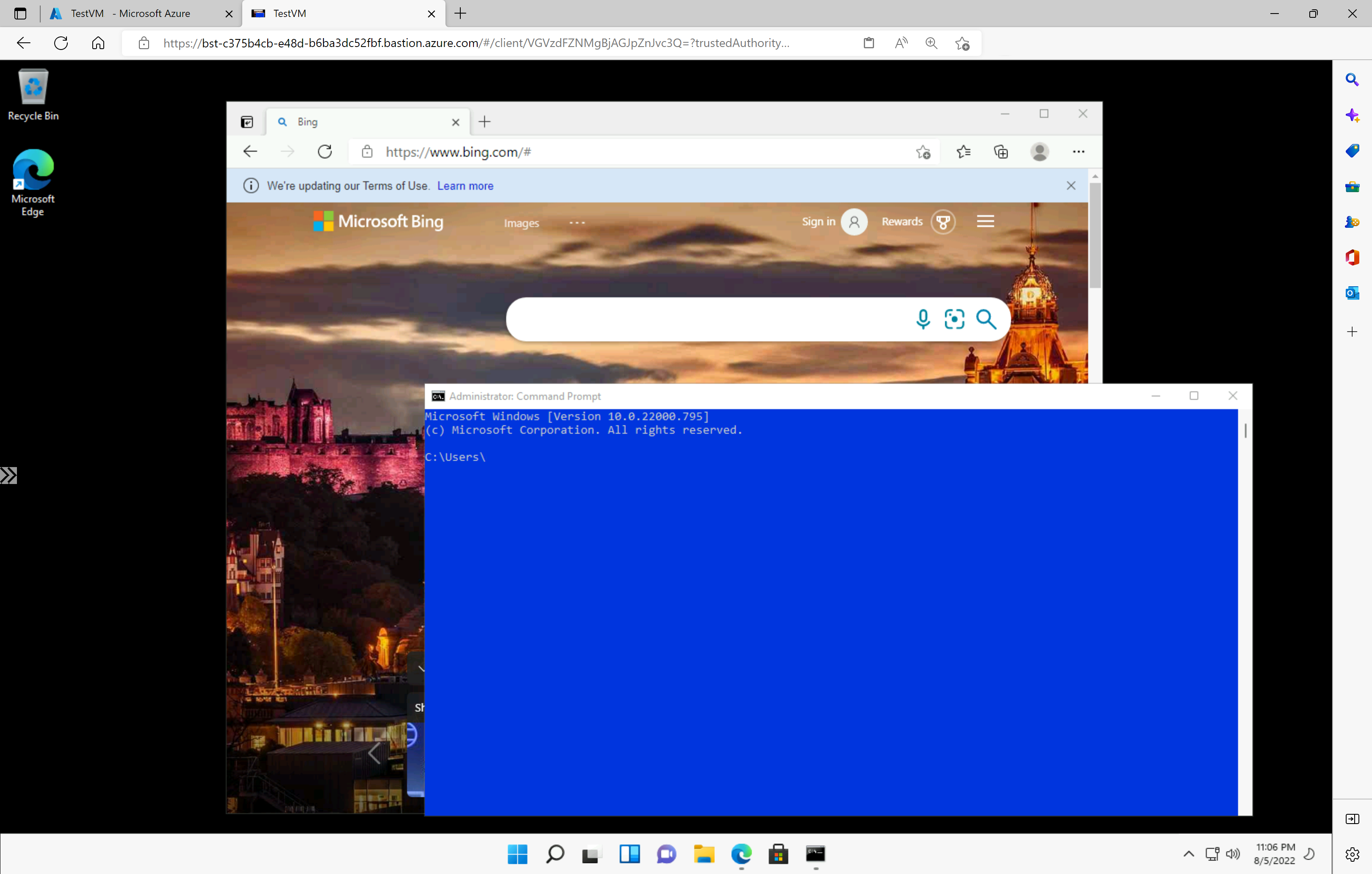Click the Bing microphone search icon
The height and width of the screenshot is (874, 1372).
coord(922,318)
